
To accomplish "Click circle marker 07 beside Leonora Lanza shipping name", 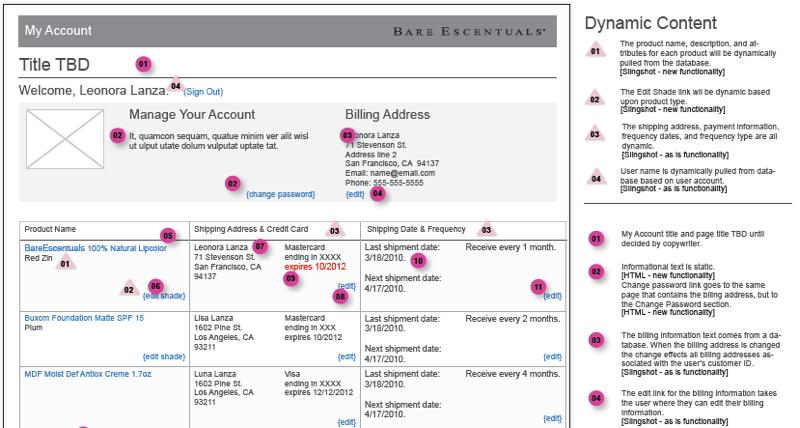I will point(260,246).
